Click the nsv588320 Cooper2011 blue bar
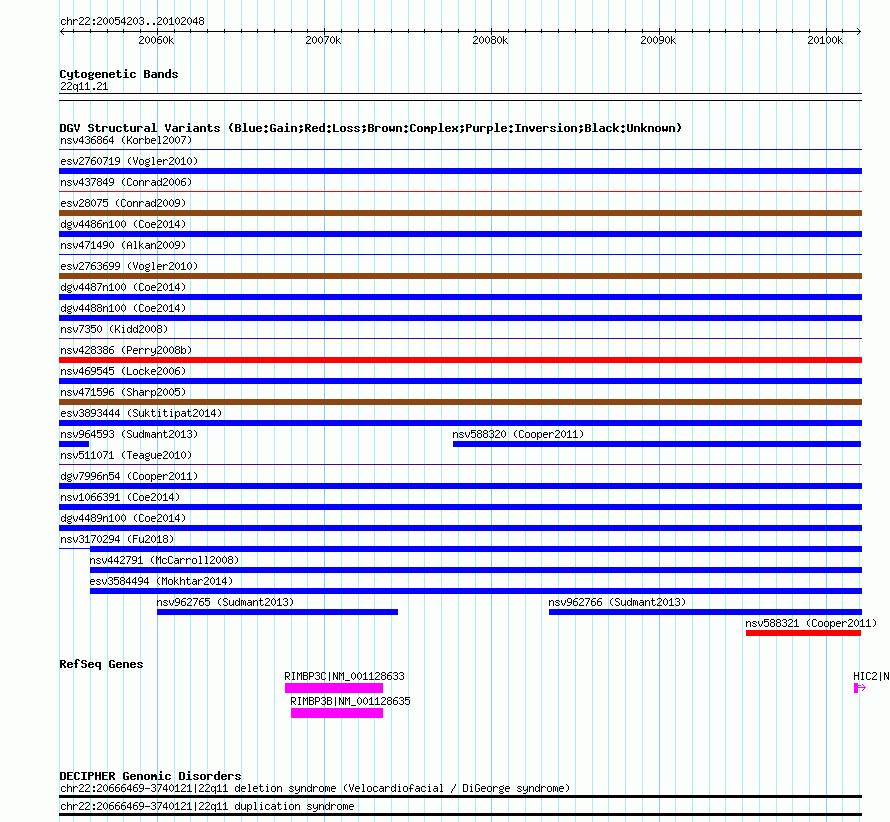The height and width of the screenshot is (822, 890). pyautogui.click(x=657, y=444)
